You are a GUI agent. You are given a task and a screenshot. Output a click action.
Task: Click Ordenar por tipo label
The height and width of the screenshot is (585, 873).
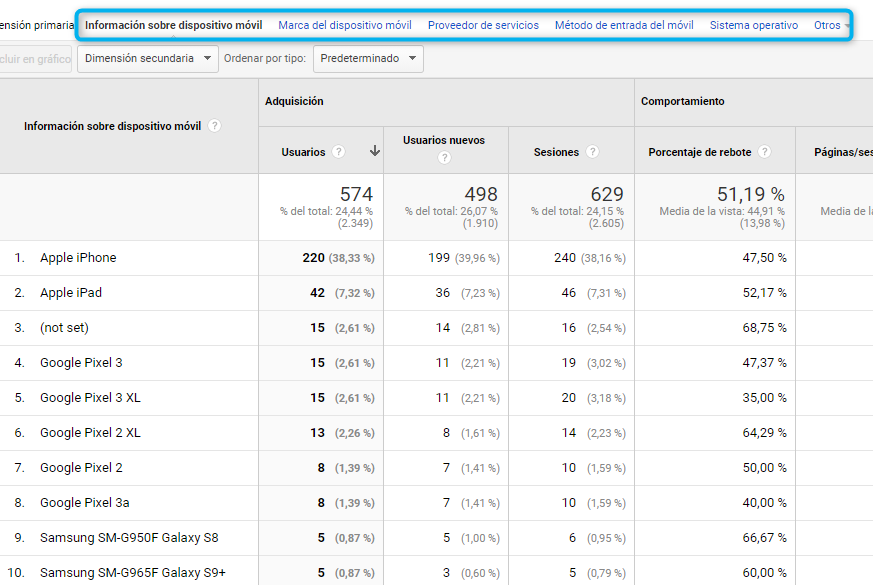(x=265, y=58)
